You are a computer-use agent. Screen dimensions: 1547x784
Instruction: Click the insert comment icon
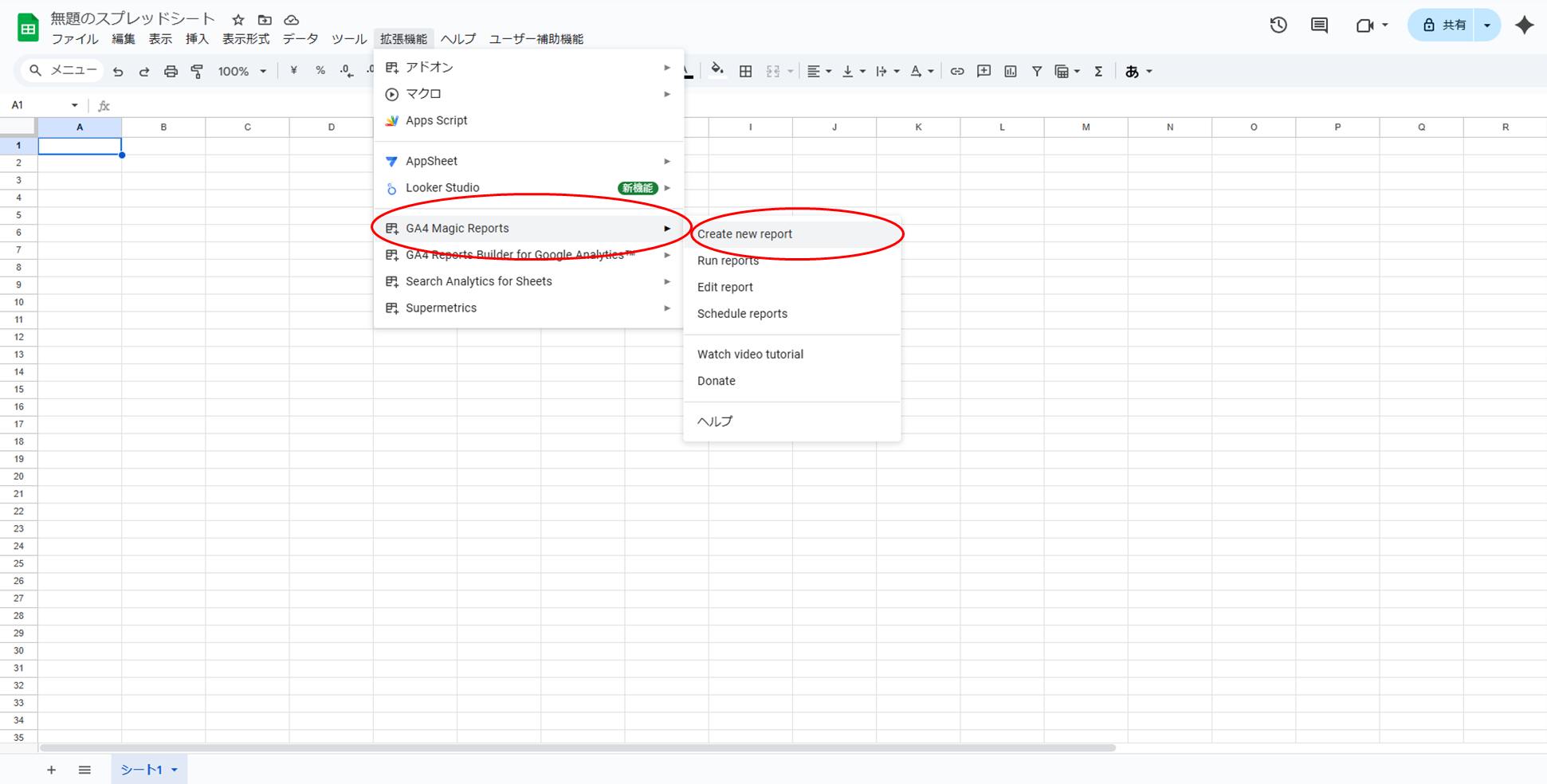click(984, 72)
